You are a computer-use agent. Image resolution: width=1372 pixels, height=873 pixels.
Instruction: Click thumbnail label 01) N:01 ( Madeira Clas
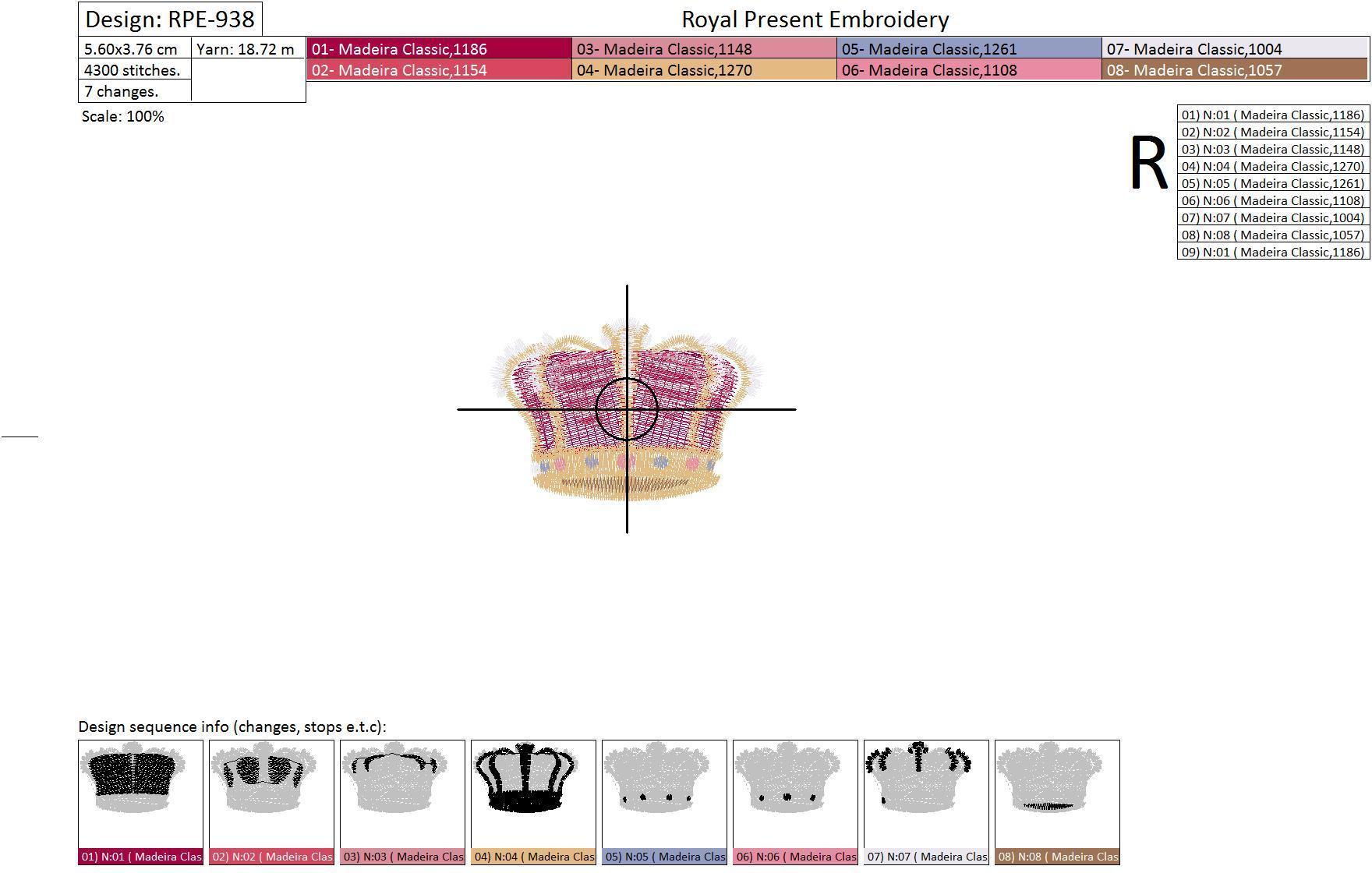click(x=140, y=857)
